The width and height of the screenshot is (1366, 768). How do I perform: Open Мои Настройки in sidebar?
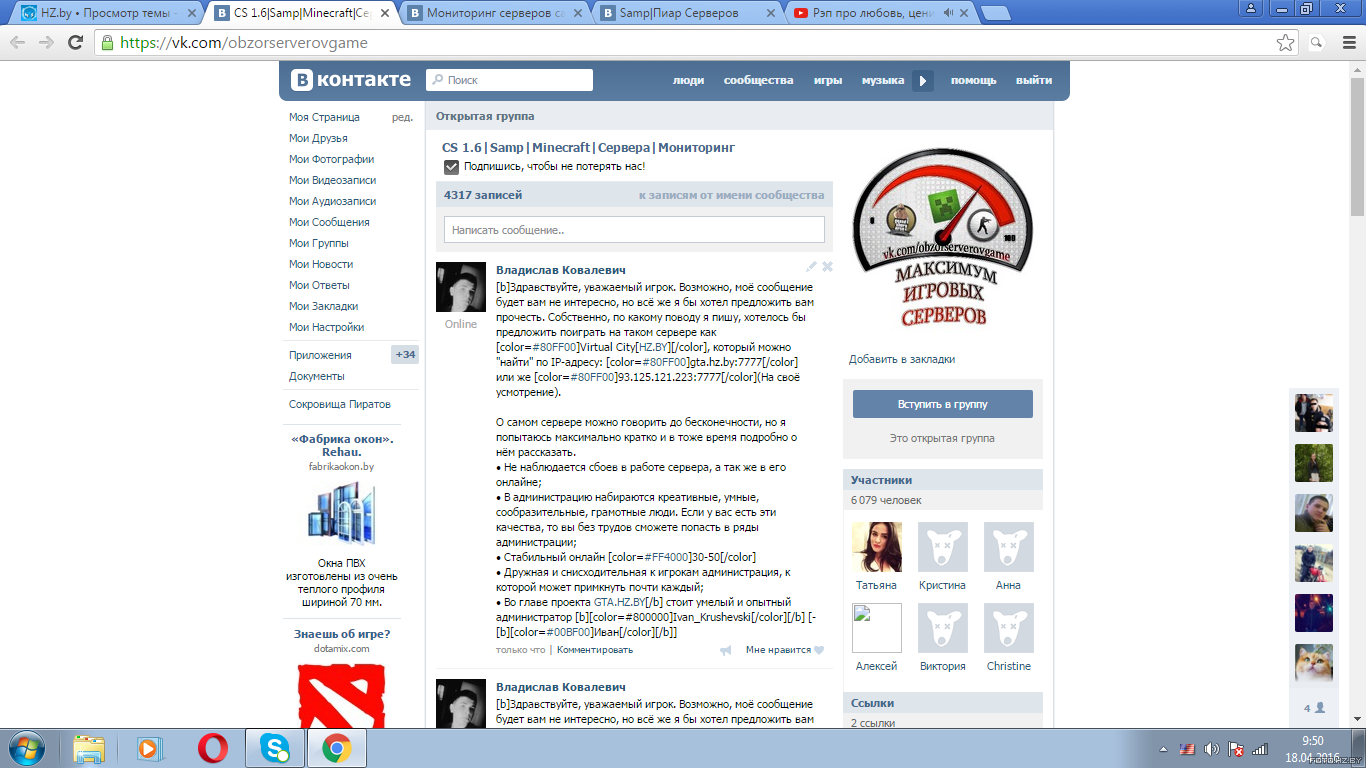tap(326, 327)
